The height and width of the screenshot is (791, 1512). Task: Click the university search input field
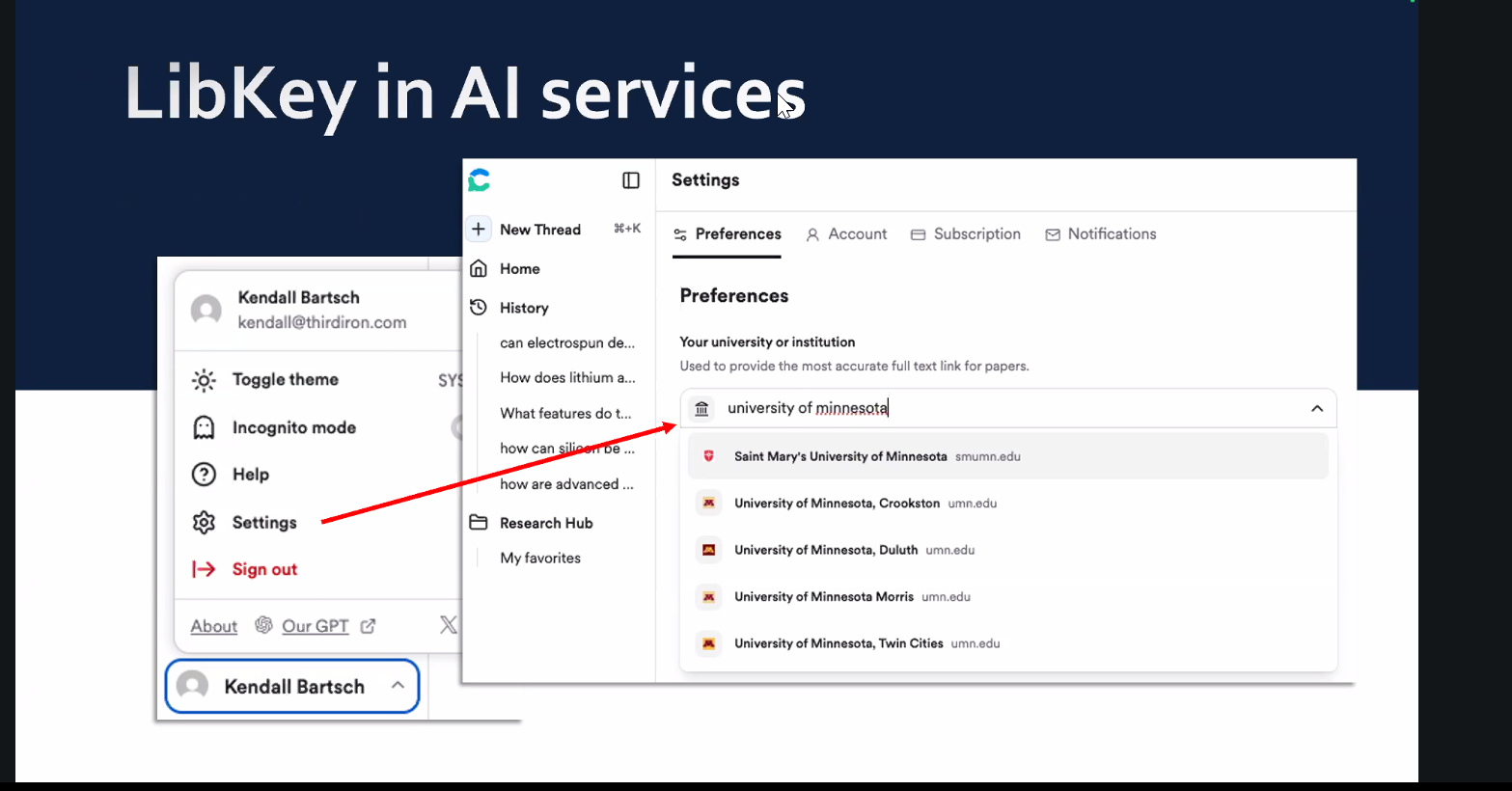pos(1003,409)
